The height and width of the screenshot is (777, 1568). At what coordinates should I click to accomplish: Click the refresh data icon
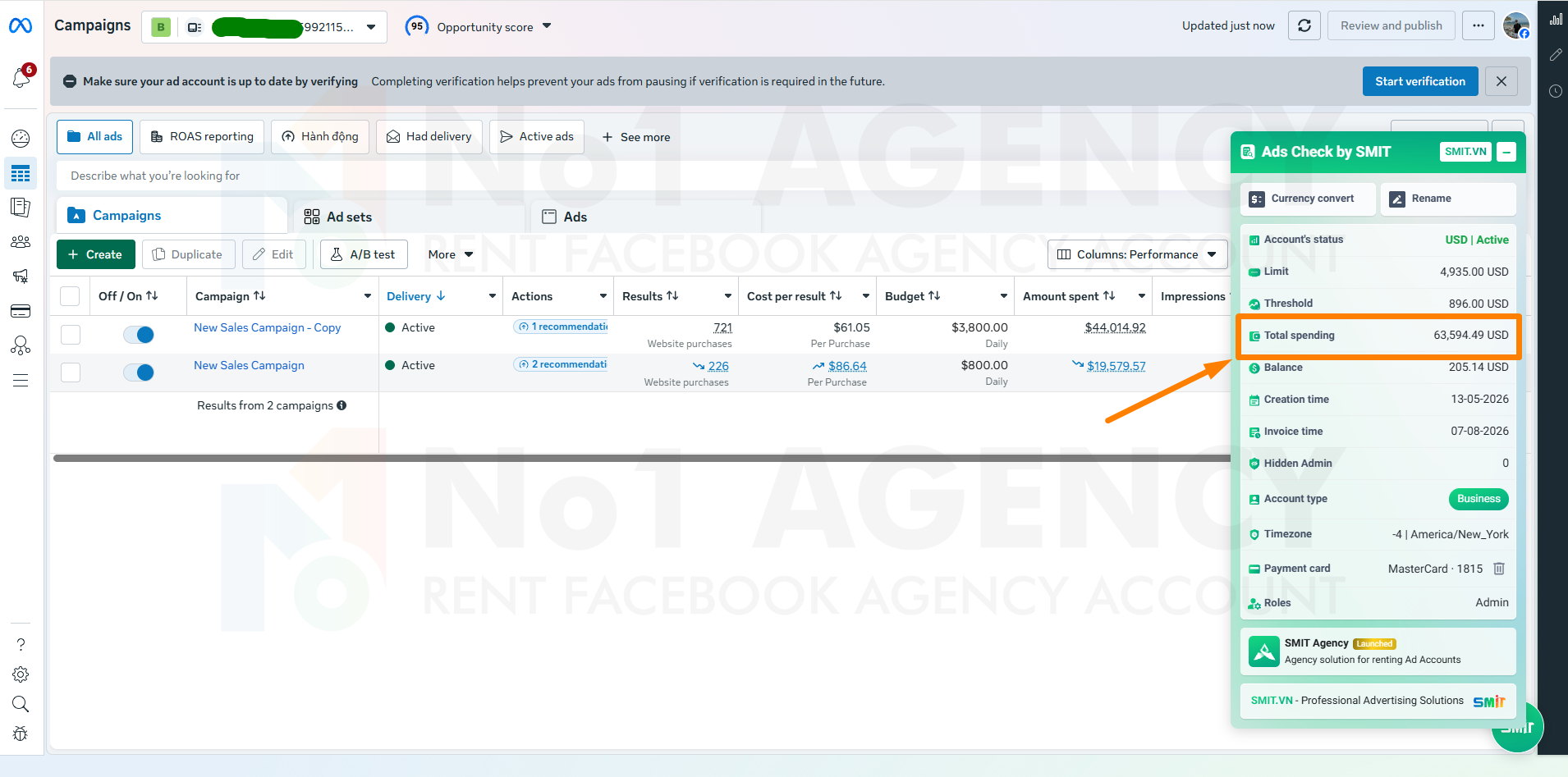click(1304, 25)
